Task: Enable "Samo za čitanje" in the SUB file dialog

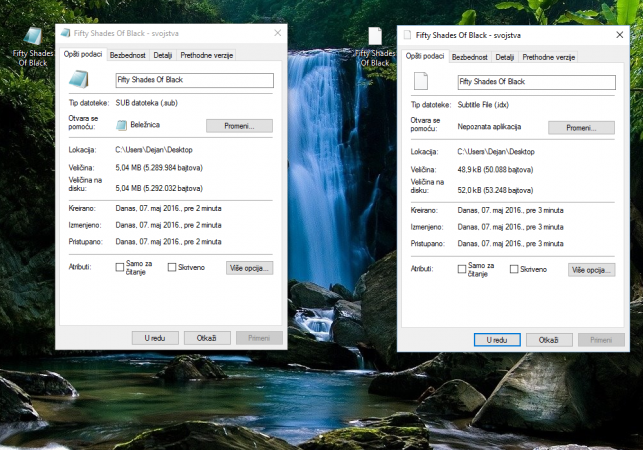Action: click(121, 267)
